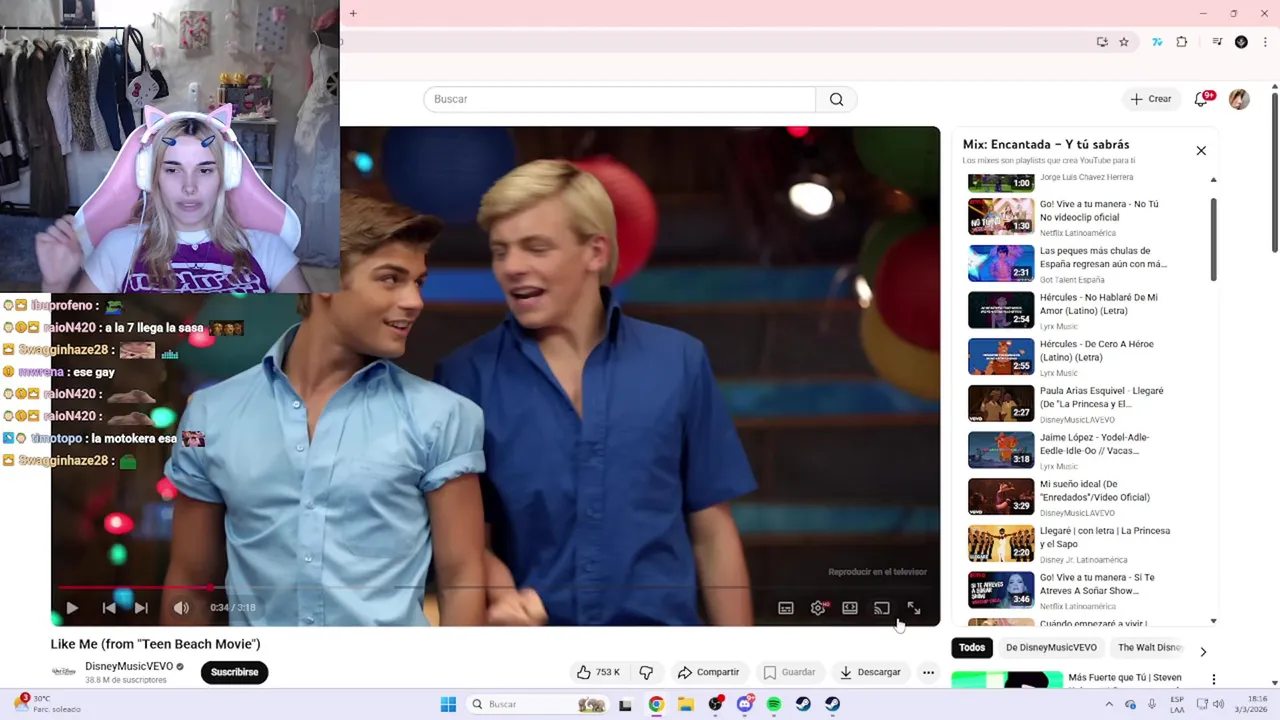Open a new browser tab with plus
The width and height of the screenshot is (1280, 720).
(353, 13)
